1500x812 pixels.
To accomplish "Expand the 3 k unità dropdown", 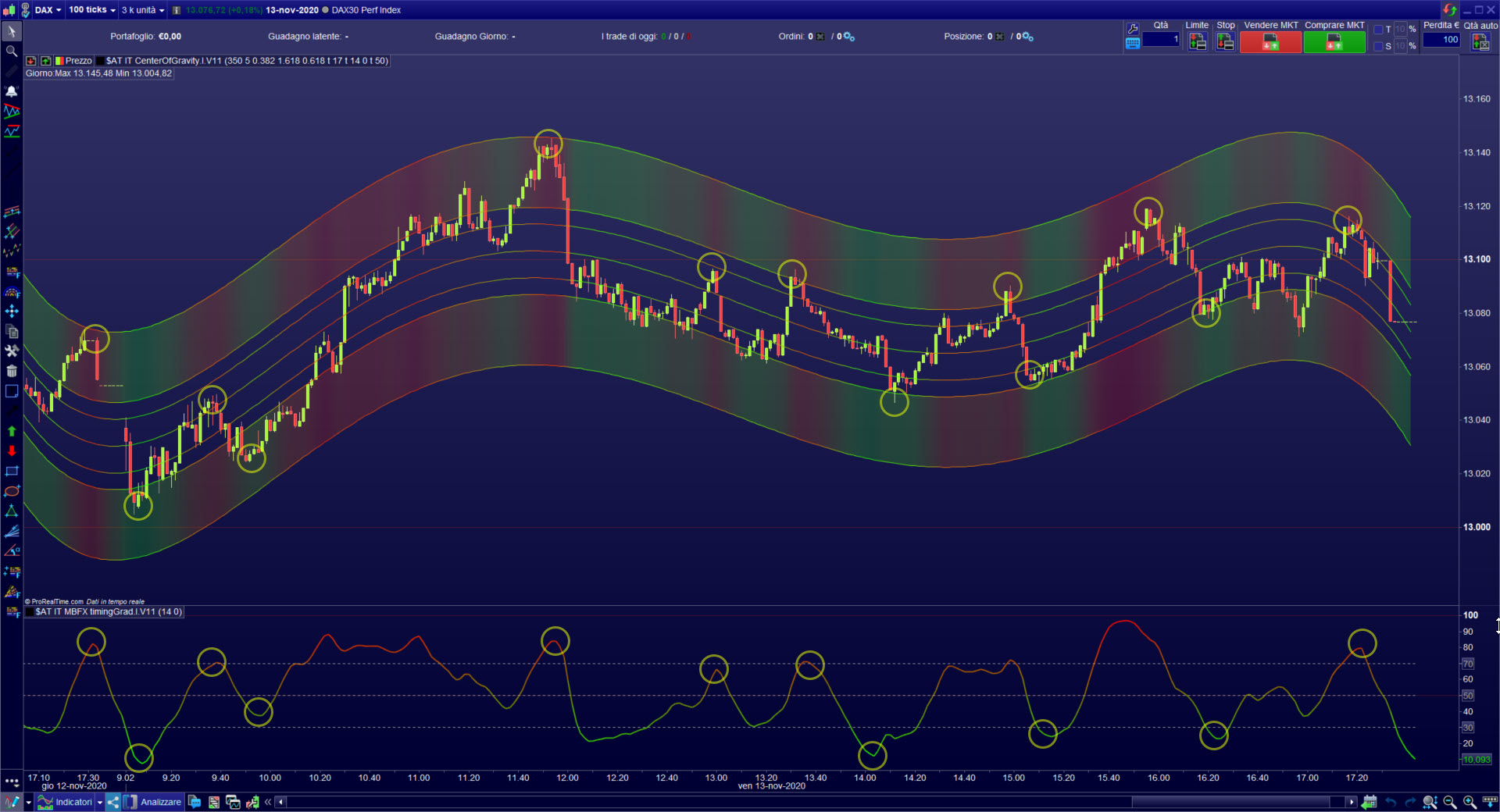I will click(143, 10).
